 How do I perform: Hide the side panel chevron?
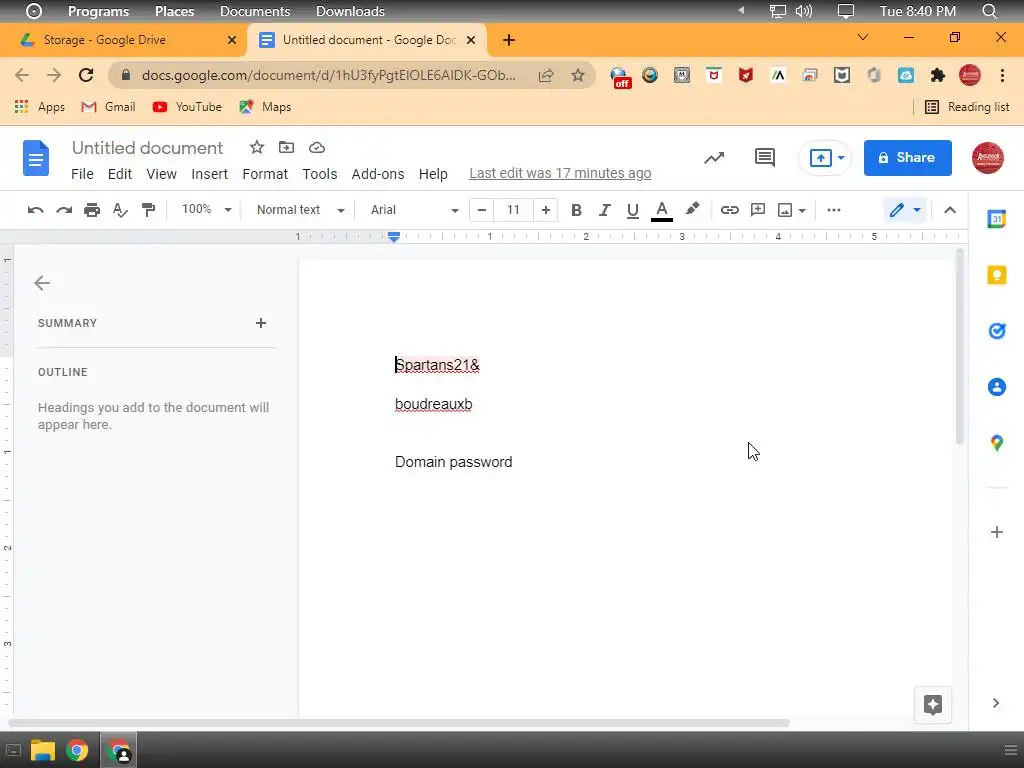[x=995, y=703]
